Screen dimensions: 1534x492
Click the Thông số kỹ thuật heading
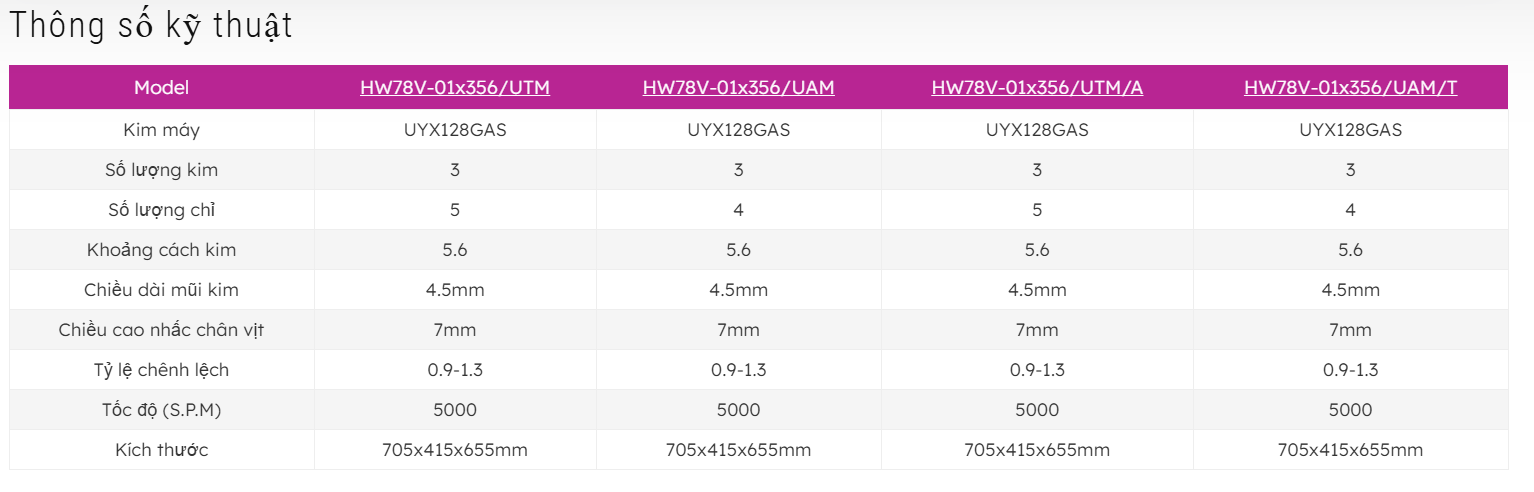click(x=151, y=26)
